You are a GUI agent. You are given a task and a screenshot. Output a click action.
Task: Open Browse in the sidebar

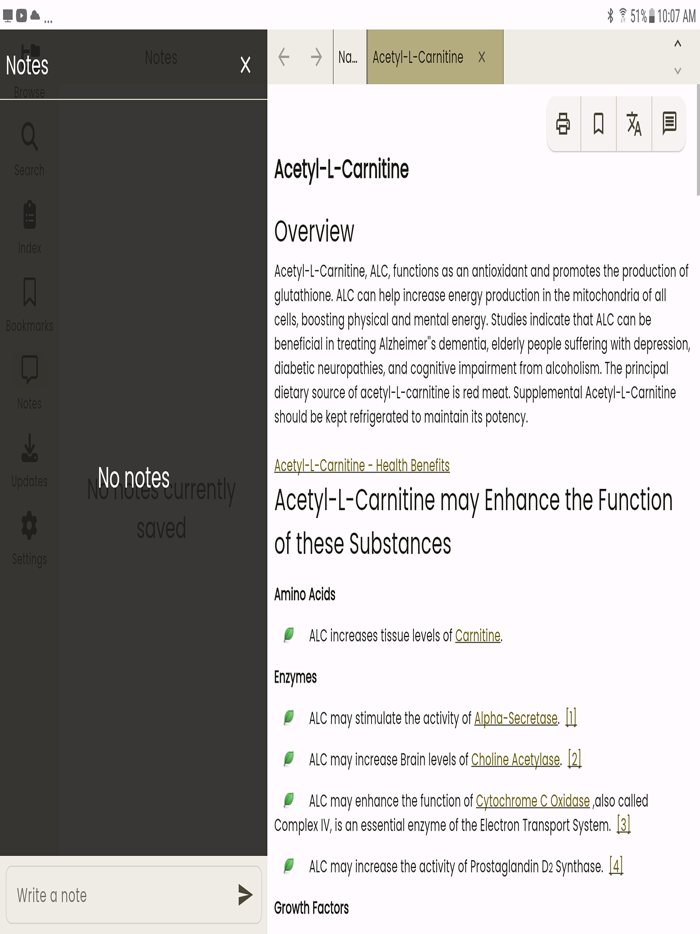click(29, 70)
